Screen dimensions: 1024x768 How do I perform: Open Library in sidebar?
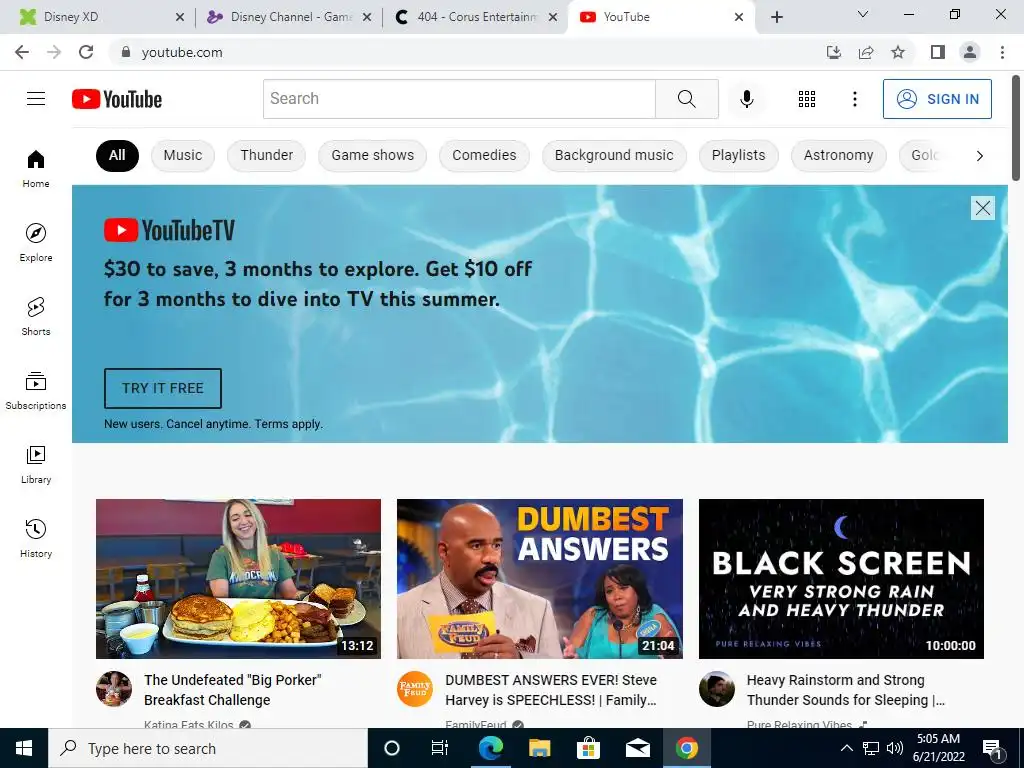[x=36, y=464]
